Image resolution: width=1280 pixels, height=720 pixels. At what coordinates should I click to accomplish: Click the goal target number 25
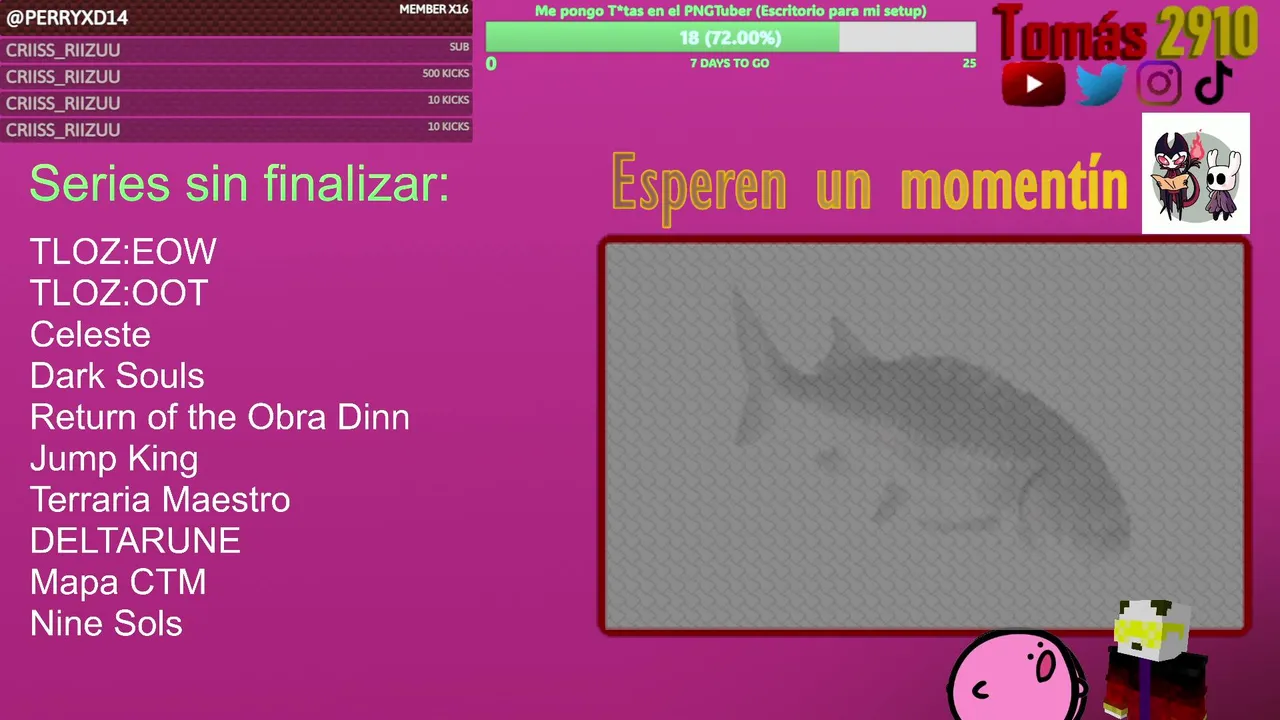coord(968,63)
